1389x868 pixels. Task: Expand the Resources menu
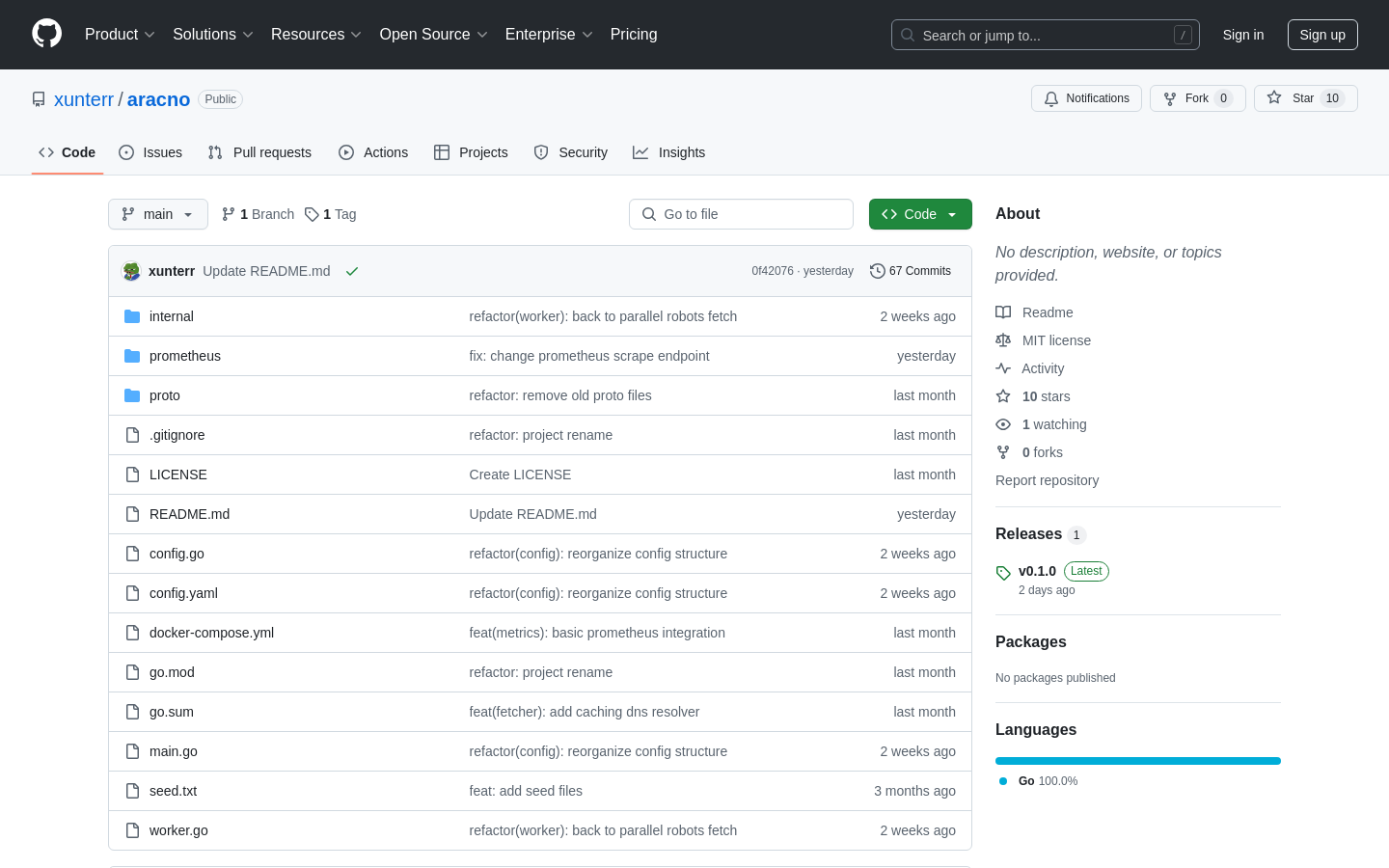point(316,34)
